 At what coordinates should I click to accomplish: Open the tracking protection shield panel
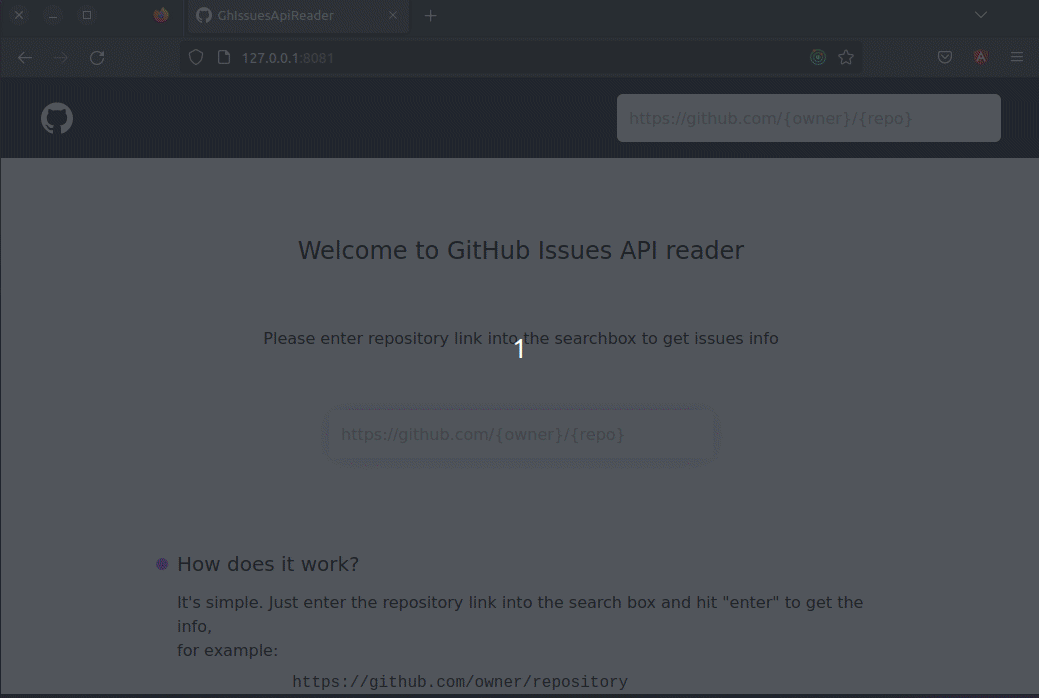click(196, 57)
